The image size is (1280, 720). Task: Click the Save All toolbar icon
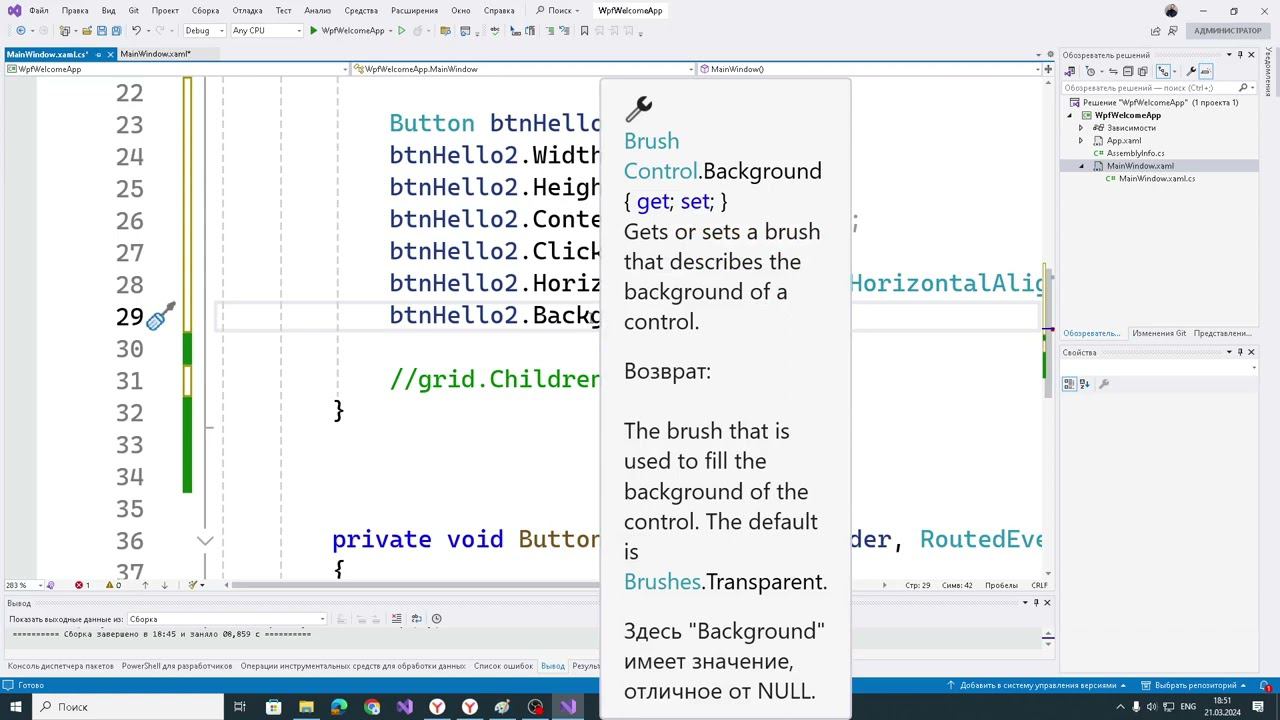pyautogui.click(x=116, y=31)
